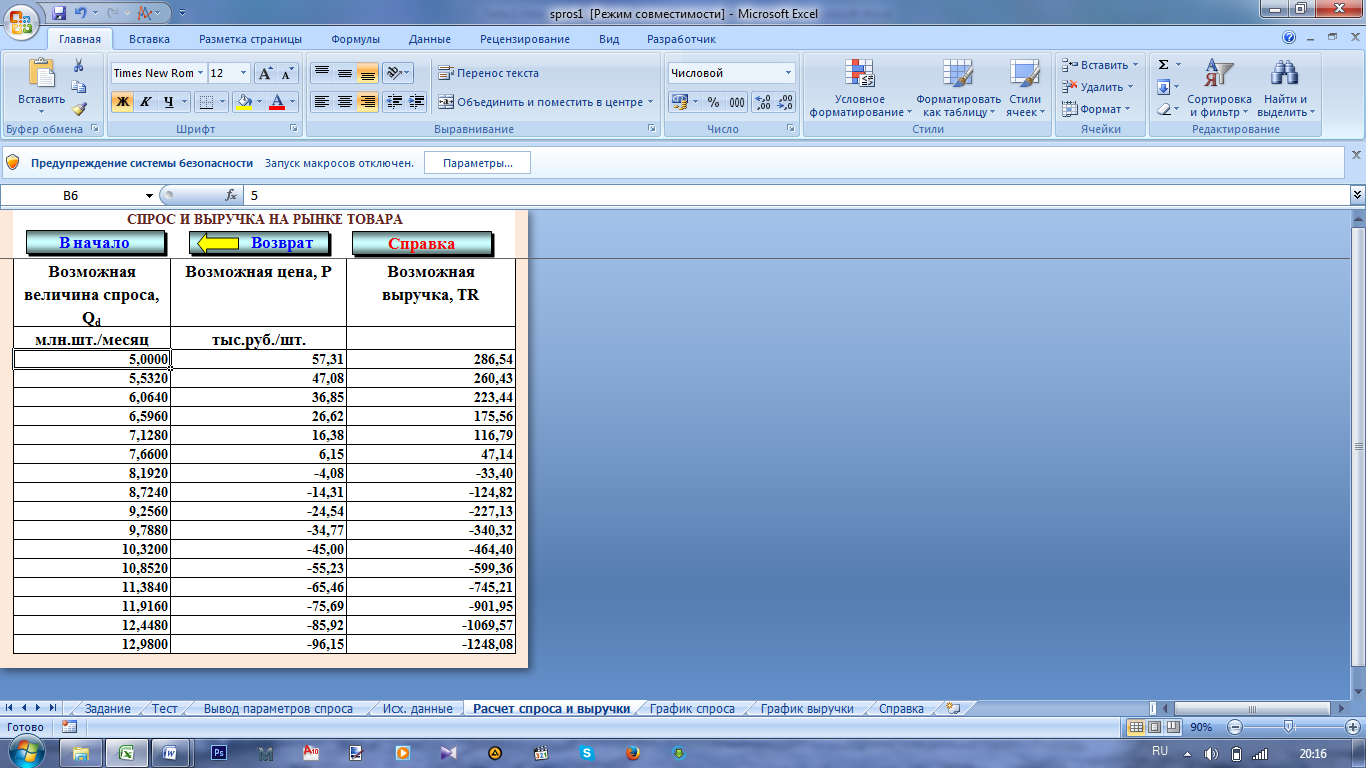Align text to bottom of cell

367,73
